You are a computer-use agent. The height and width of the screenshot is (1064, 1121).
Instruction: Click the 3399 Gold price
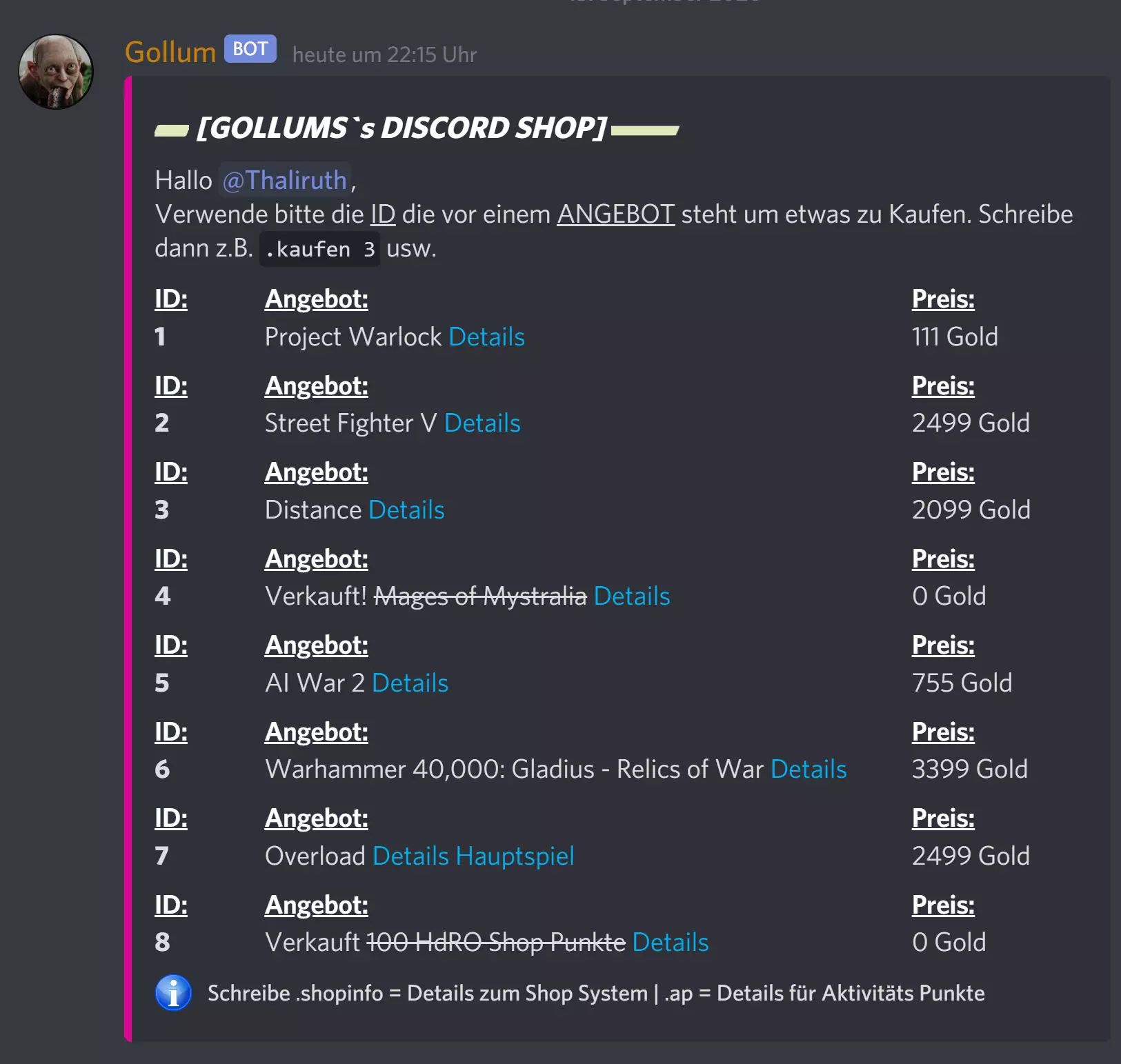coord(969,769)
